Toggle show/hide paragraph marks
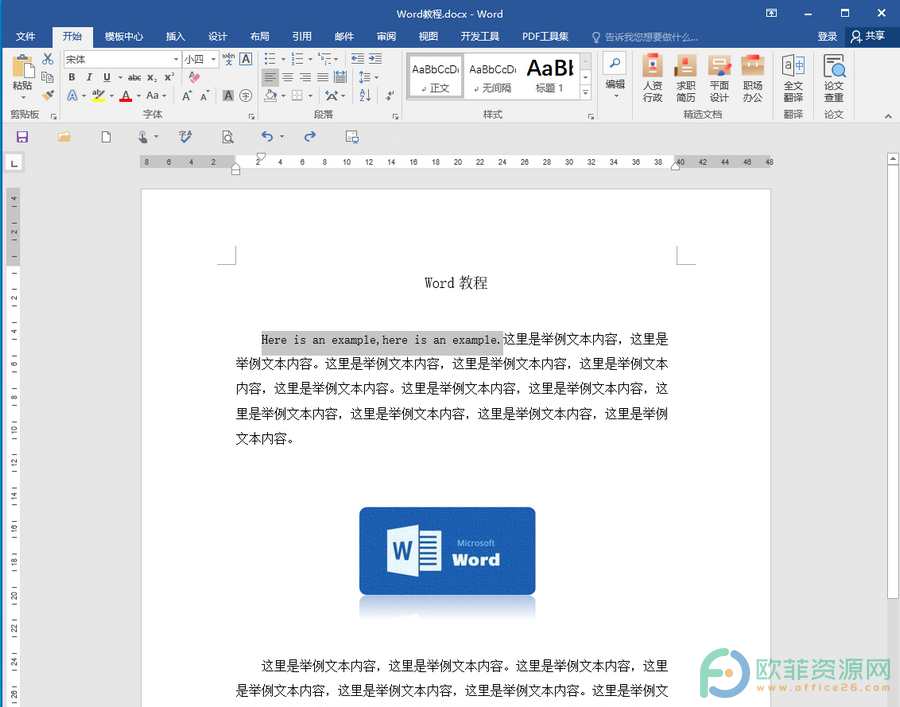Screen dimensions: 900x707 pyautogui.click(x=390, y=96)
